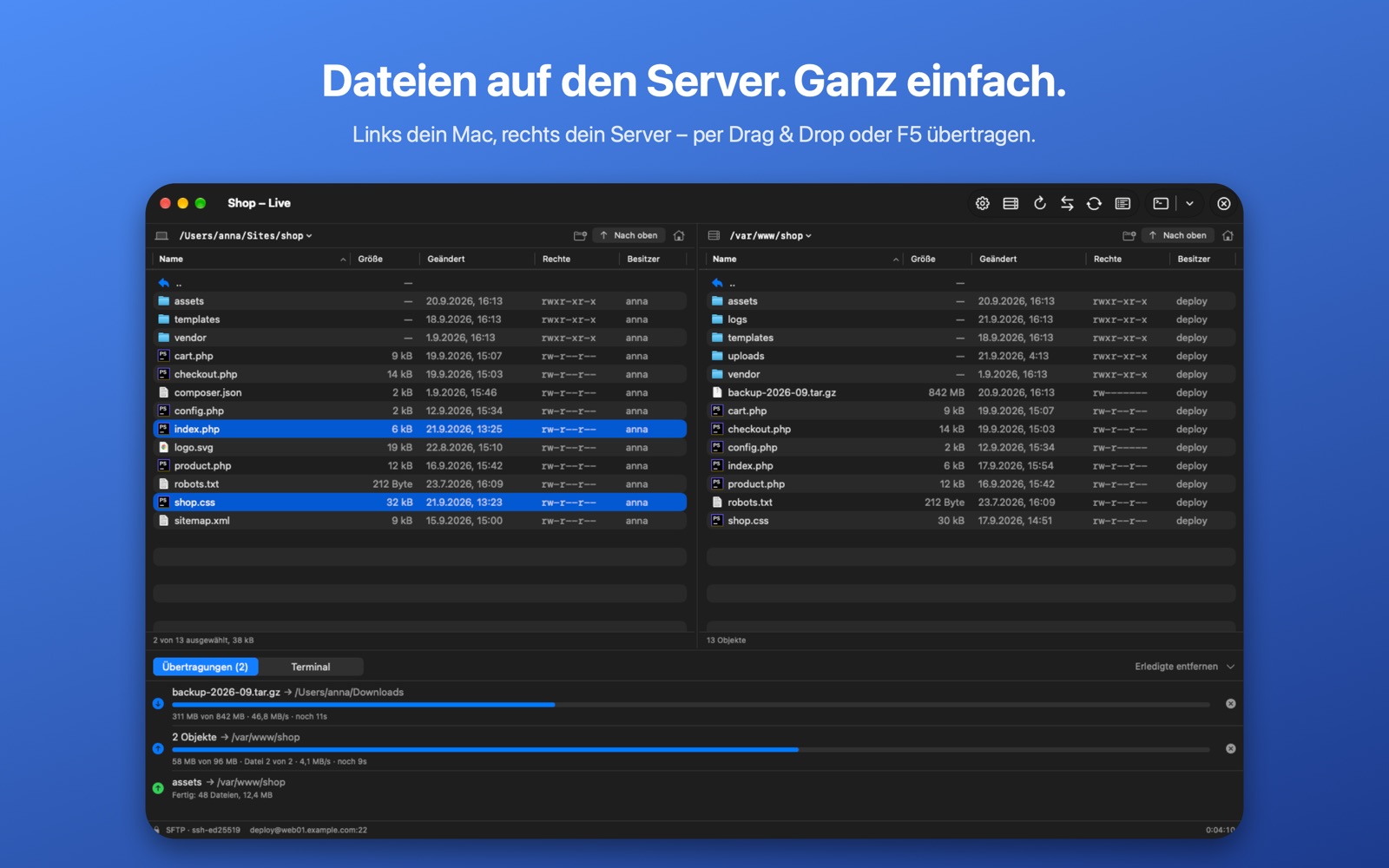Click the 2 Objekte upload progress bar
The width and height of the screenshot is (1389, 868).
coord(690,749)
